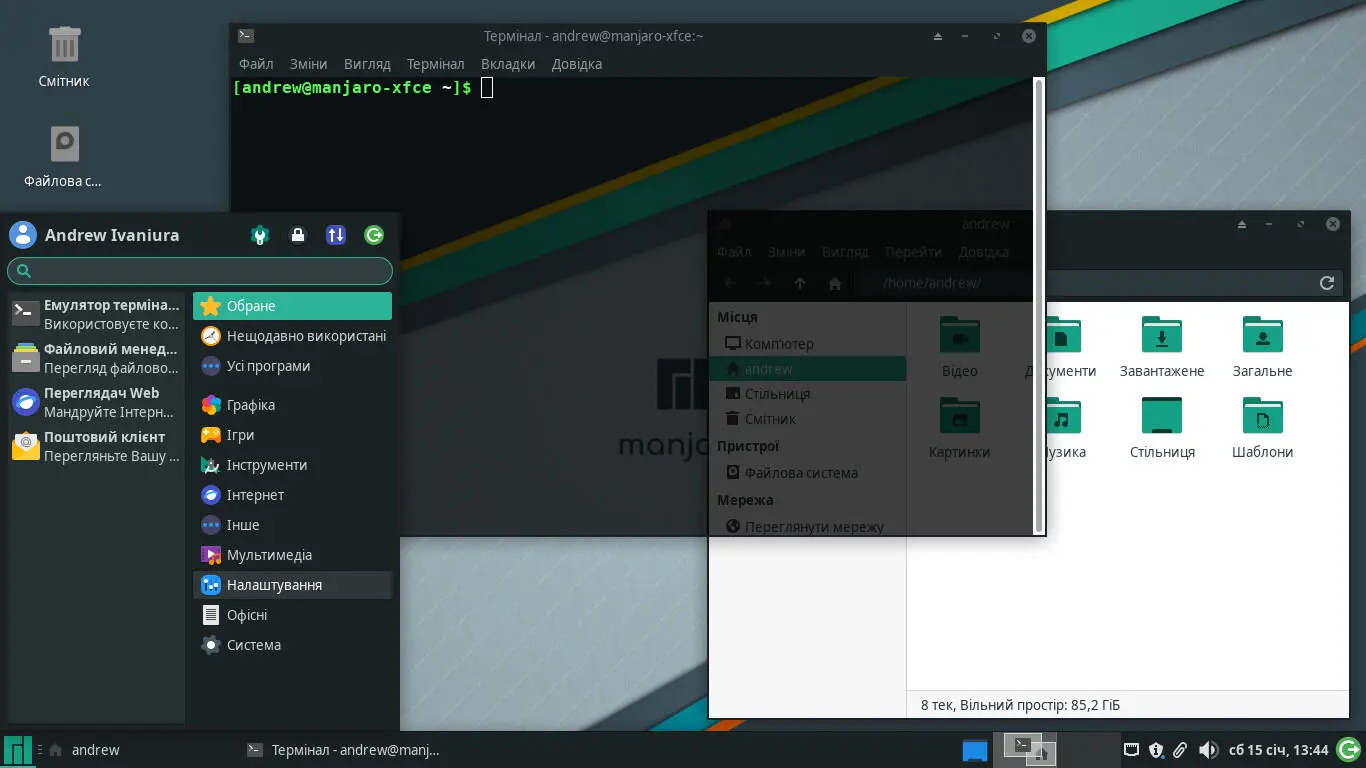The width and height of the screenshot is (1366, 768).
Task: Click the network connection icon in system tray
Action: 1132,750
